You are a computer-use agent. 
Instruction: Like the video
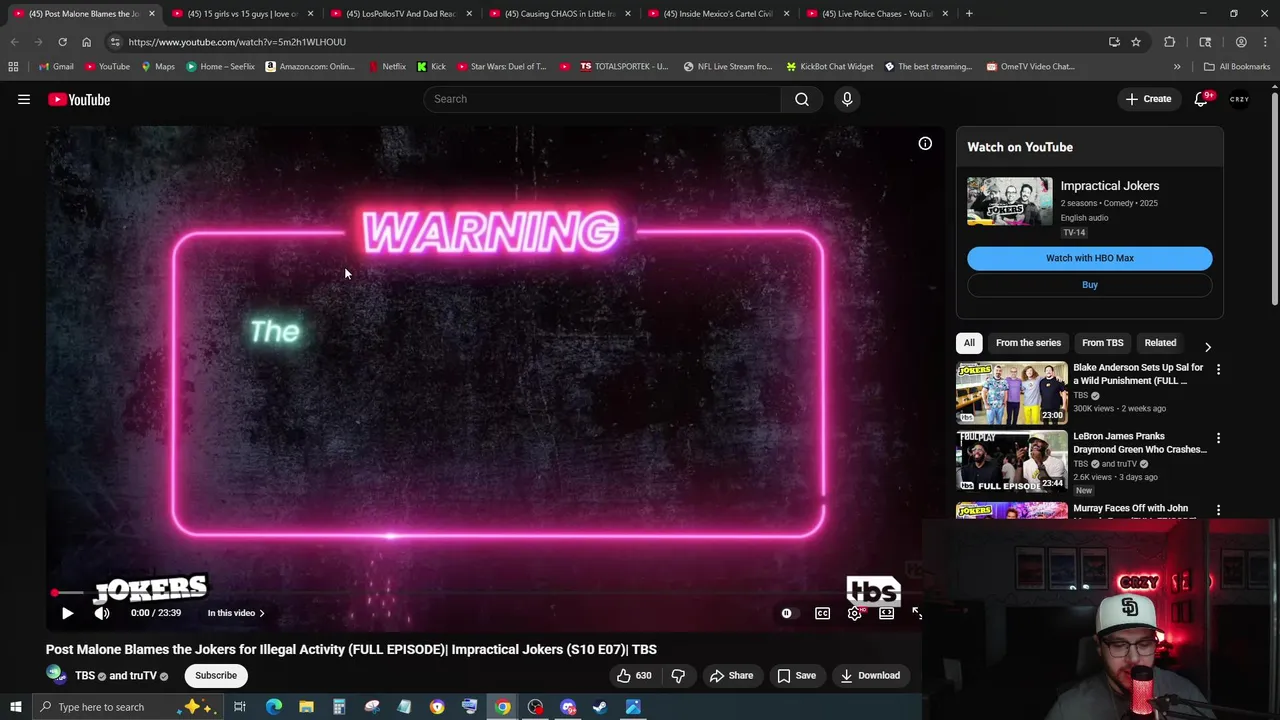coord(634,675)
